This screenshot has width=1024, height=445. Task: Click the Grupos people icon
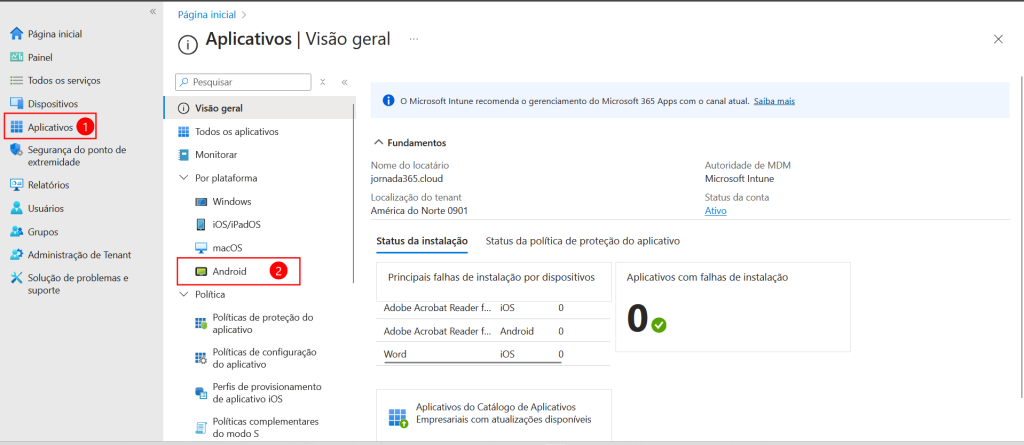[17, 232]
